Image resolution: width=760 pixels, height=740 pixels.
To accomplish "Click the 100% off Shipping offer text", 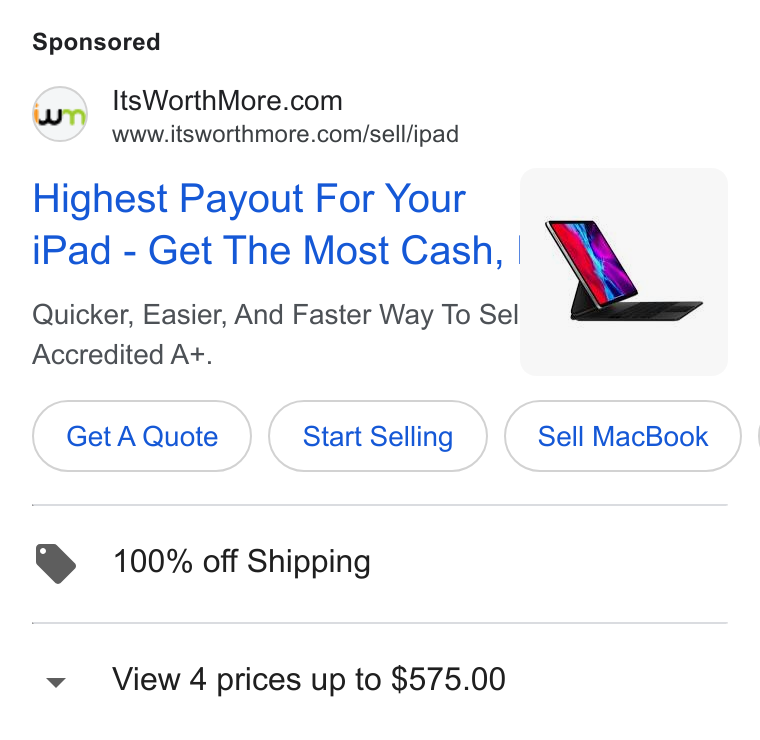I will tap(242, 562).
